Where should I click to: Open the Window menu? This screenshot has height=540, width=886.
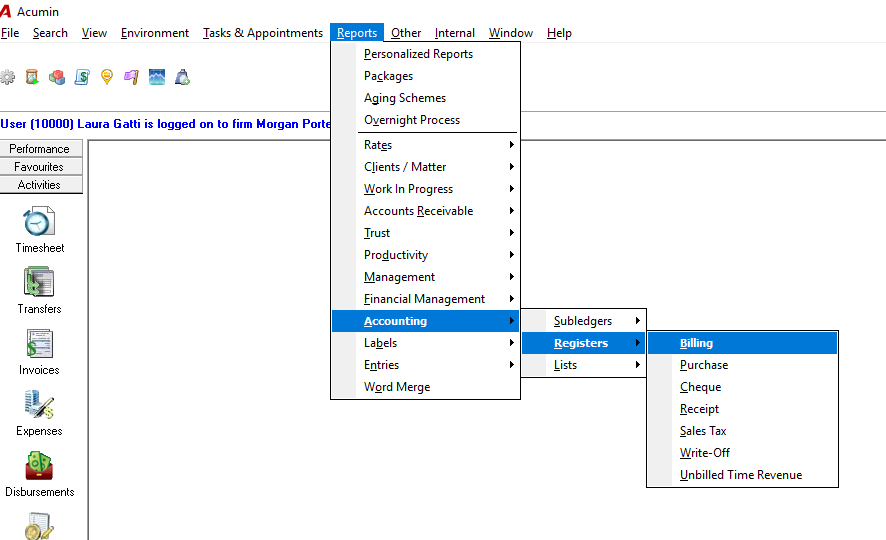[x=511, y=33]
